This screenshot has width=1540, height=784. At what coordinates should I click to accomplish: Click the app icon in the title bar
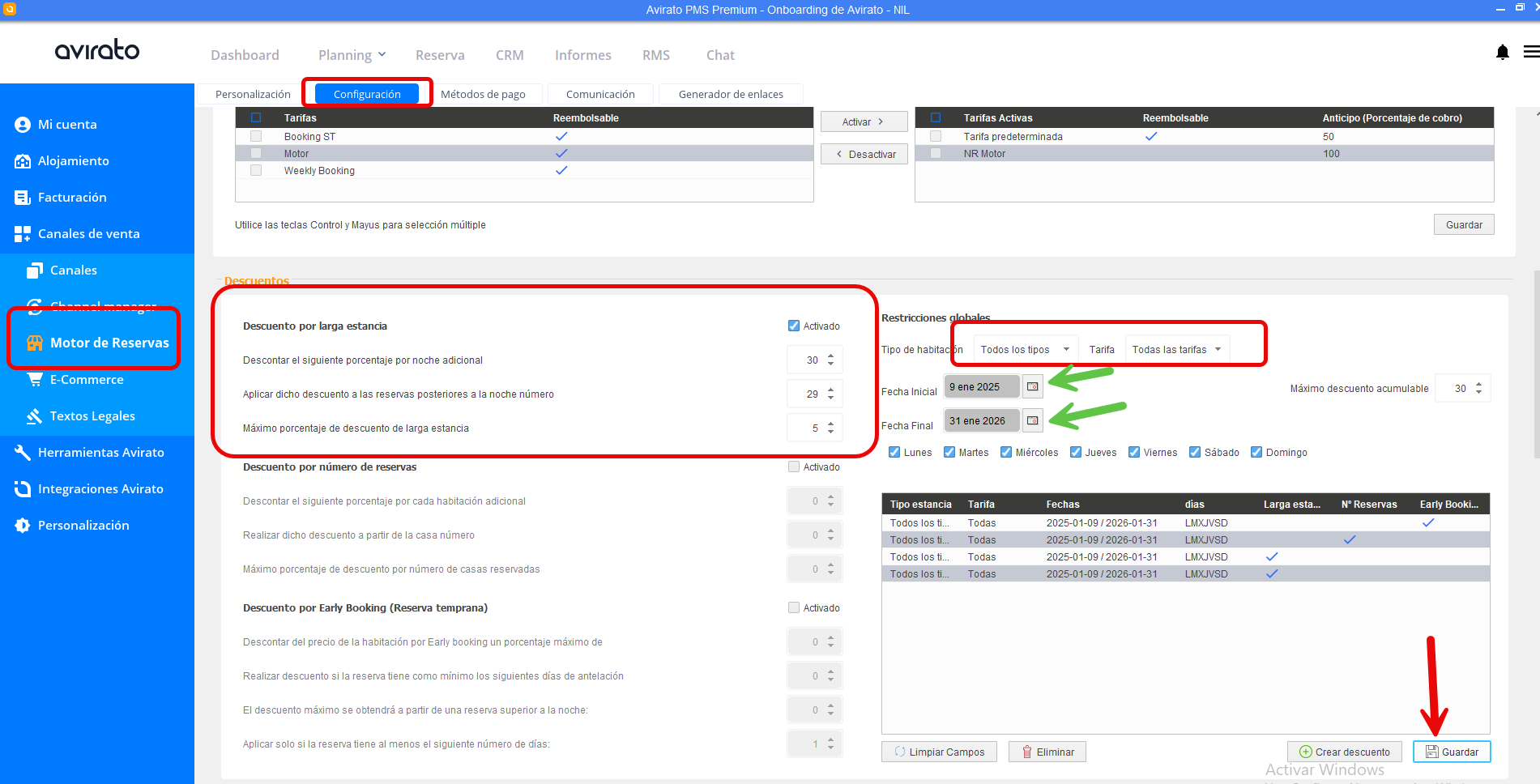click(x=10, y=10)
